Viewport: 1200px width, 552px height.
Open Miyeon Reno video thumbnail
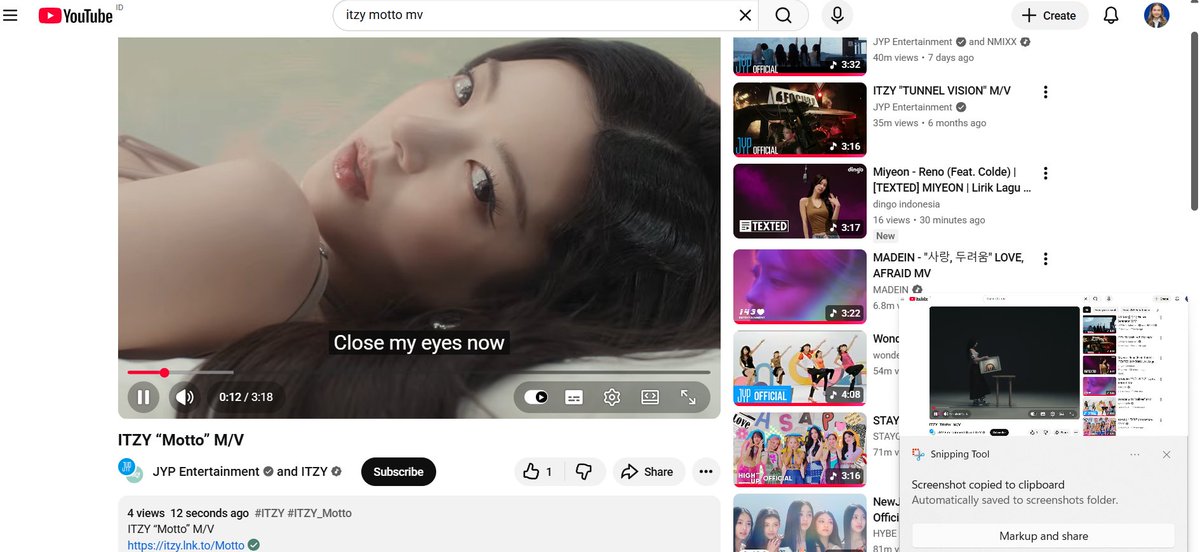(x=800, y=202)
